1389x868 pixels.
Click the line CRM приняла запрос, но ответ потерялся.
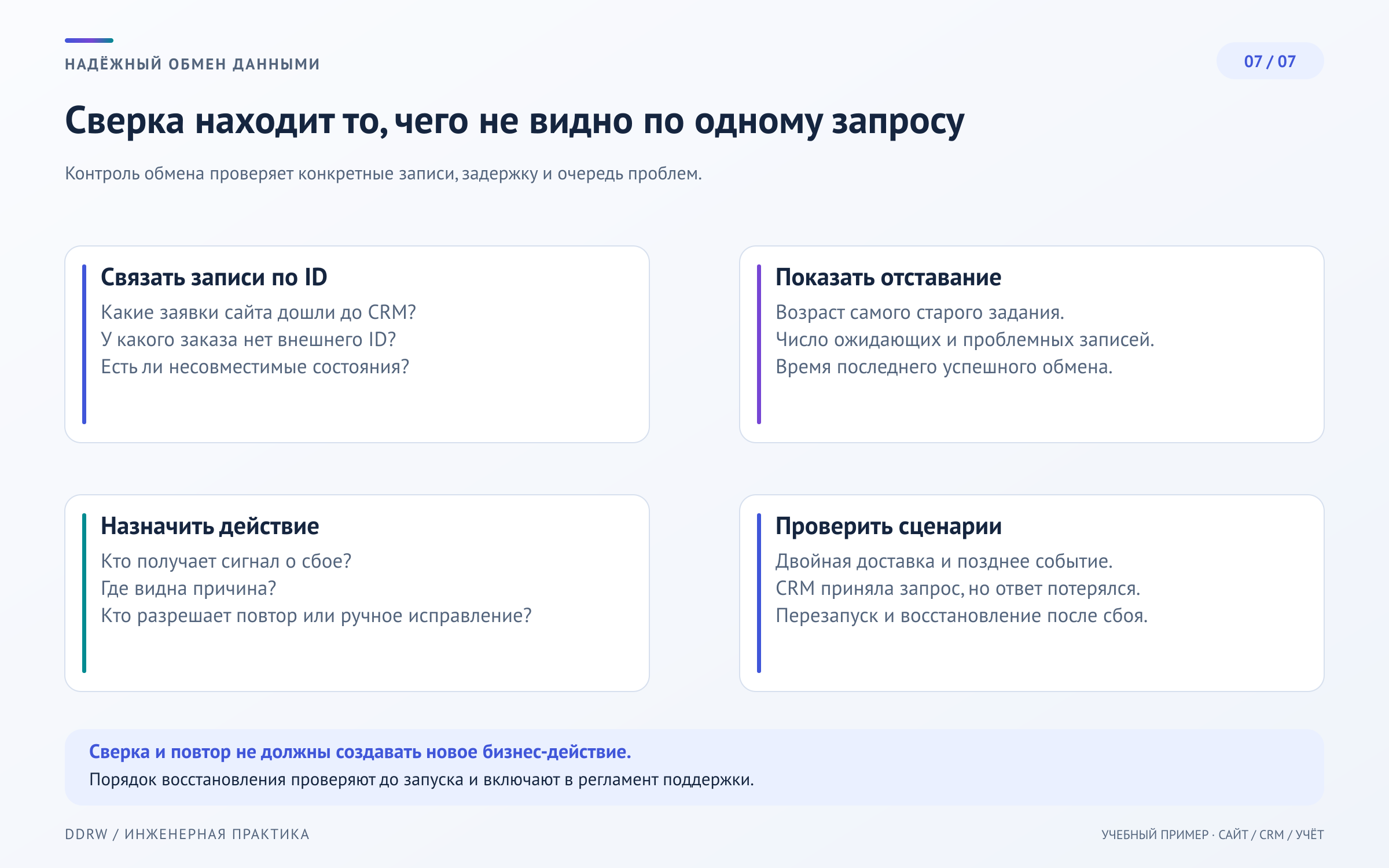(x=958, y=589)
